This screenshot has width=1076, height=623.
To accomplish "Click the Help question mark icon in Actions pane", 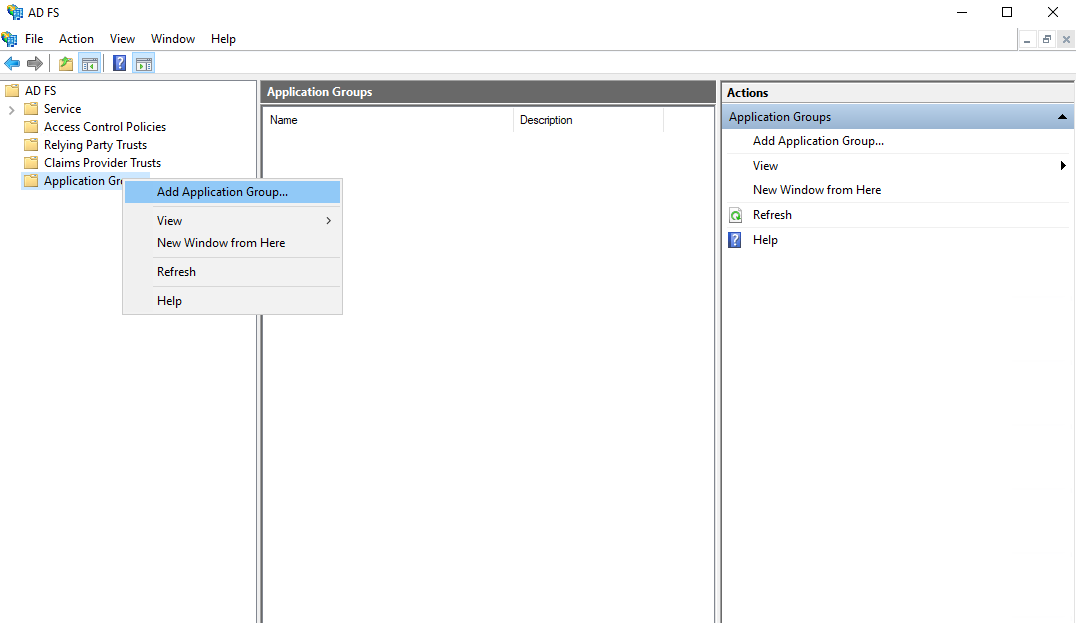I will (x=735, y=240).
